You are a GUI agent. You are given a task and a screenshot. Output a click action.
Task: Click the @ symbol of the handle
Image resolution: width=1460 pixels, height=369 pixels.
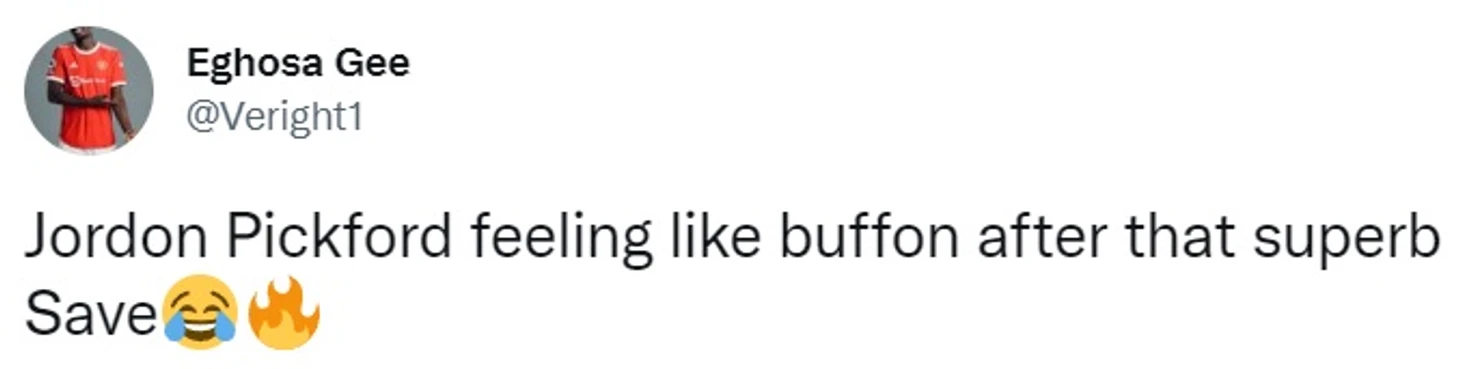click(x=201, y=117)
